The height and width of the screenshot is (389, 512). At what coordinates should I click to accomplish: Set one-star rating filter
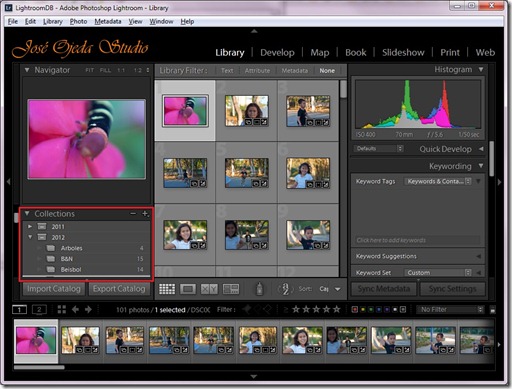tap(296, 309)
